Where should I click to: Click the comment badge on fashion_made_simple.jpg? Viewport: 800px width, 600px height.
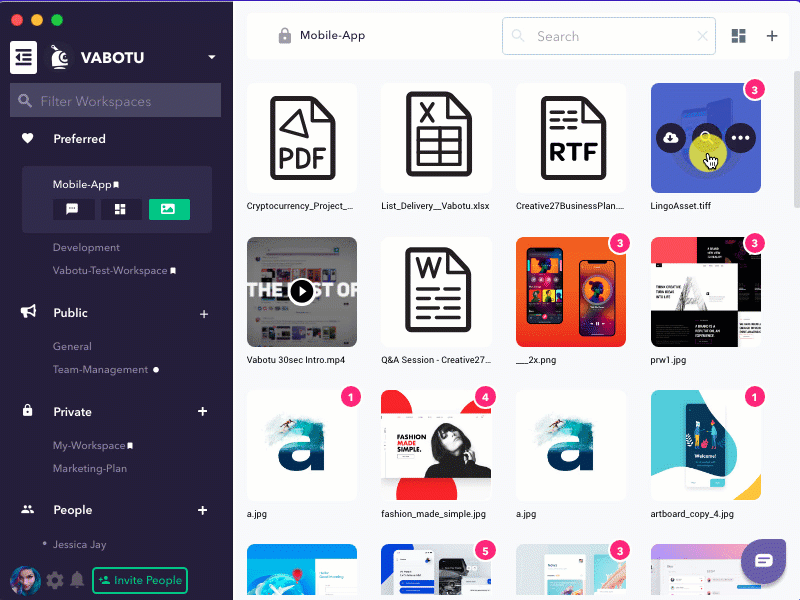pyautogui.click(x=485, y=397)
